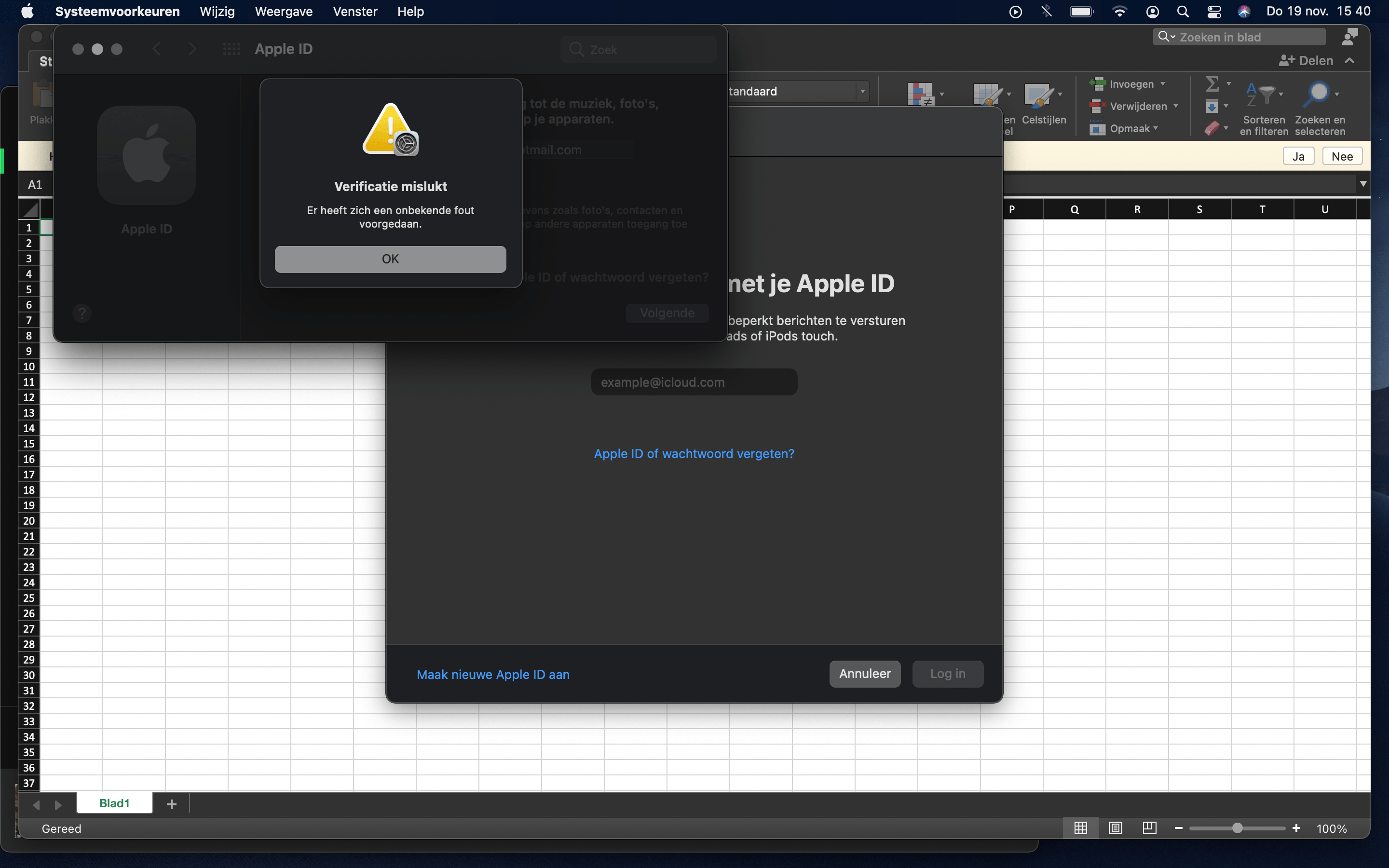
Task: Expand the Invoegen dropdown
Action: (1163, 84)
